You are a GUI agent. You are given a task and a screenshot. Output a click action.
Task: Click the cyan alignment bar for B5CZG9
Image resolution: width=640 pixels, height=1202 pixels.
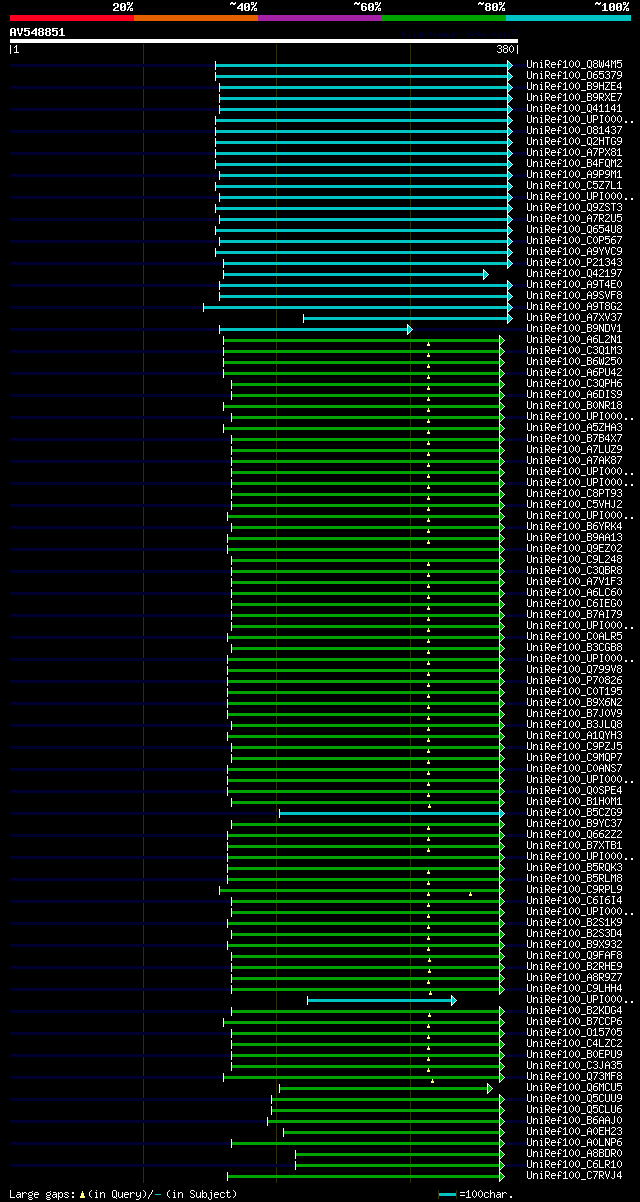tap(392, 813)
